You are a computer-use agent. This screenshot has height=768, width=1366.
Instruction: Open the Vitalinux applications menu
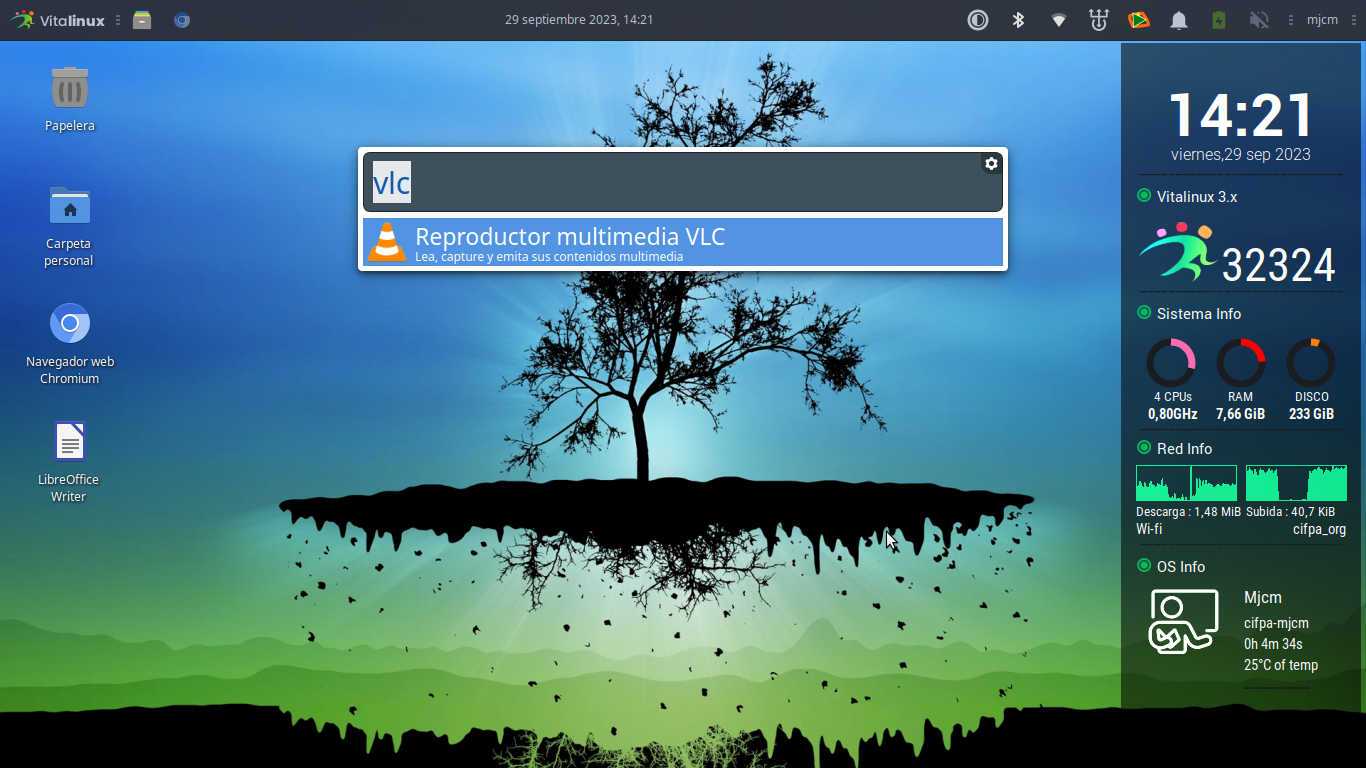point(57,20)
